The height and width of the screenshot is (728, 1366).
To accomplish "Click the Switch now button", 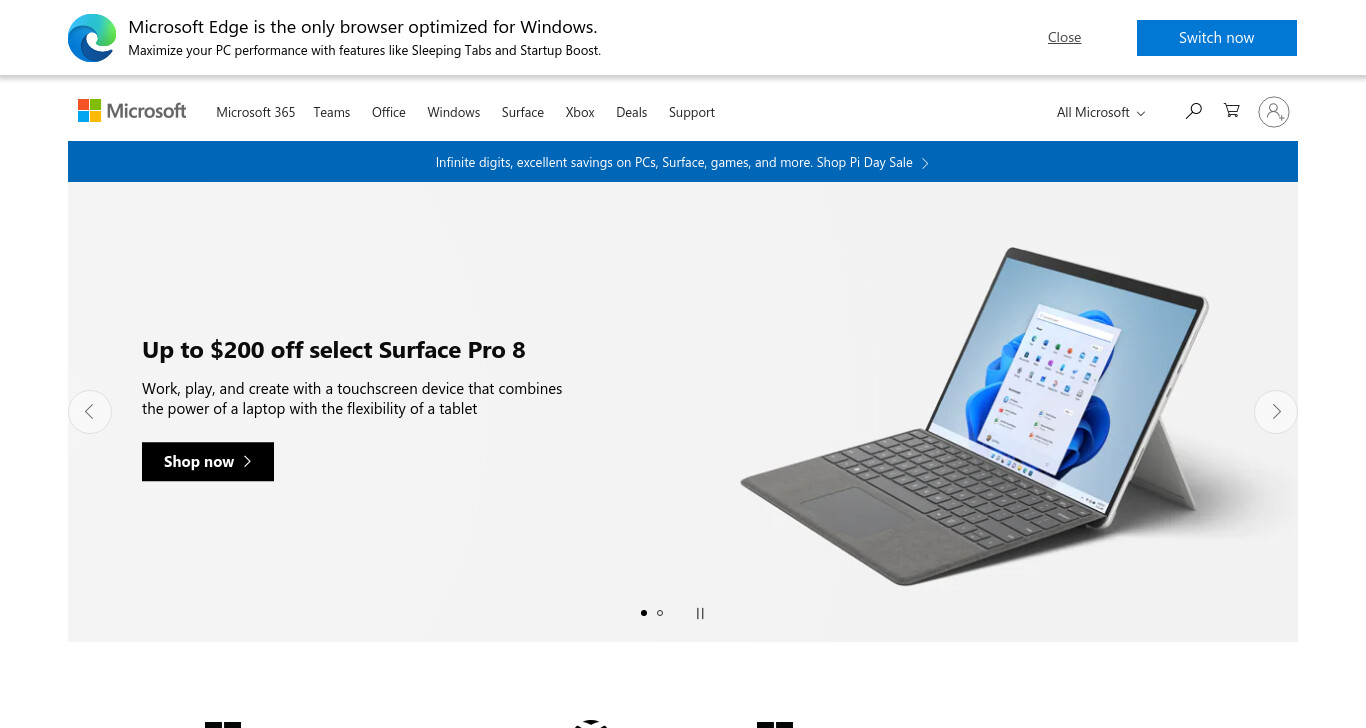I will (x=1217, y=38).
